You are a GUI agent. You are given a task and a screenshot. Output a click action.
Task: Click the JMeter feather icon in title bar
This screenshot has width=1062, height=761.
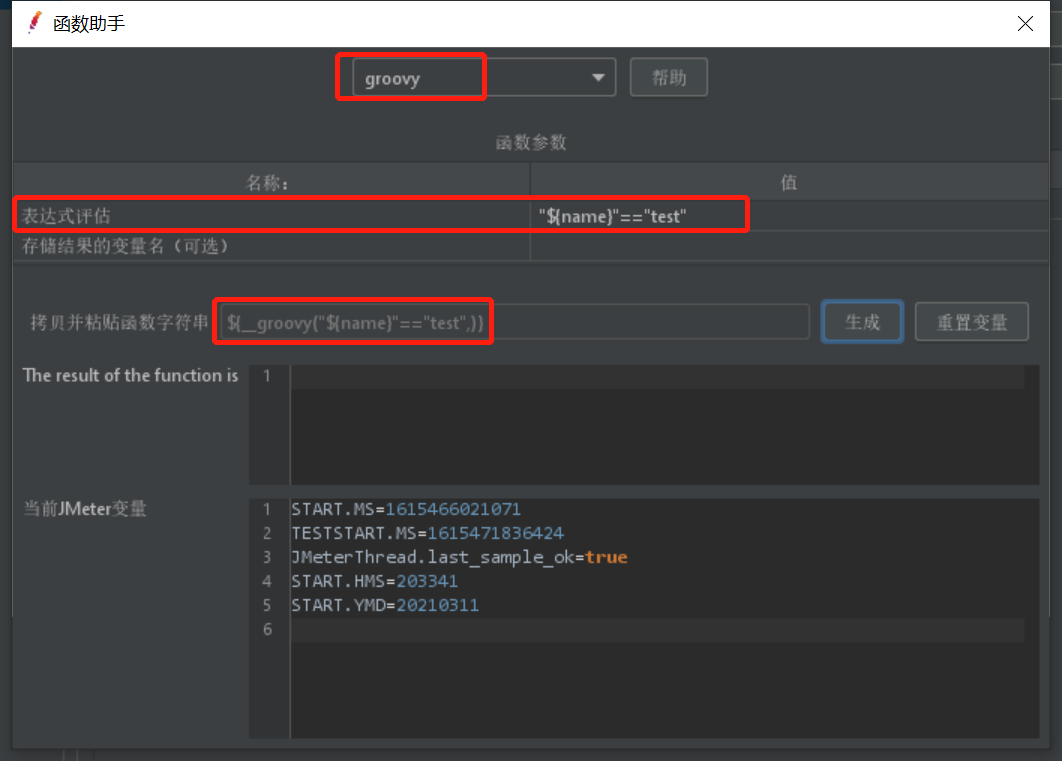(x=35, y=23)
